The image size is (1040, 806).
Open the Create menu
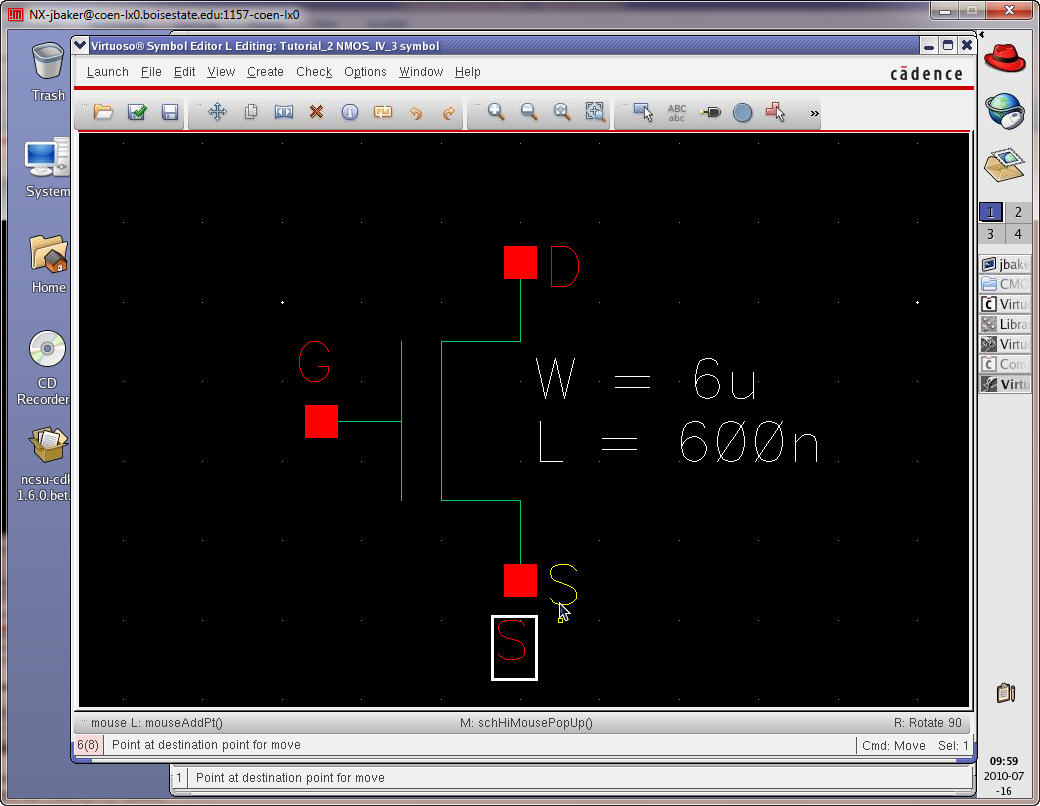[x=265, y=72]
